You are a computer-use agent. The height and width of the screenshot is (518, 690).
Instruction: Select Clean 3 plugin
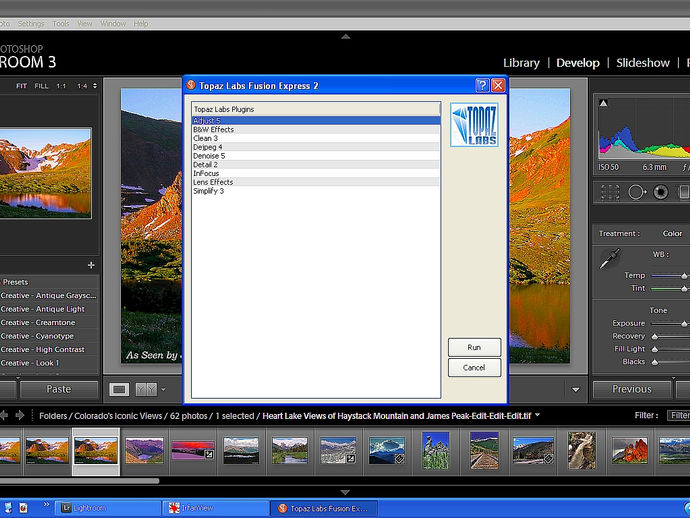(x=316, y=138)
